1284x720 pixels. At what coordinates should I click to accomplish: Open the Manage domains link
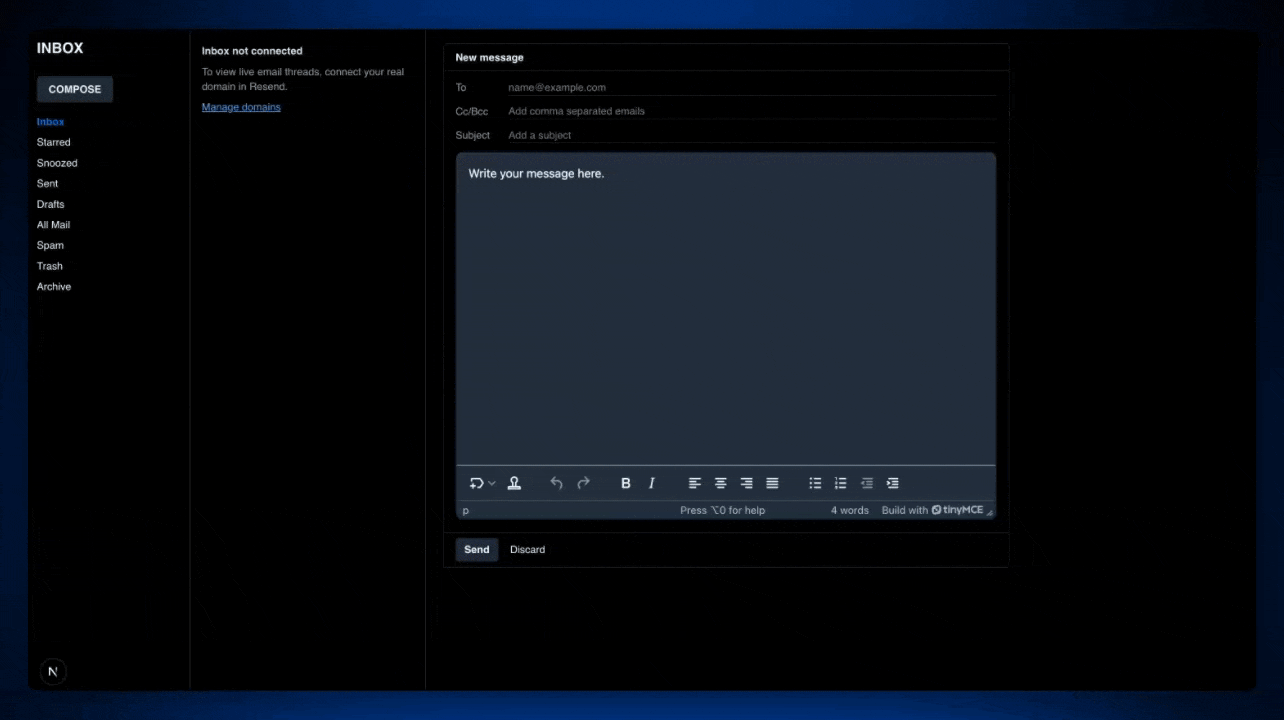241,107
